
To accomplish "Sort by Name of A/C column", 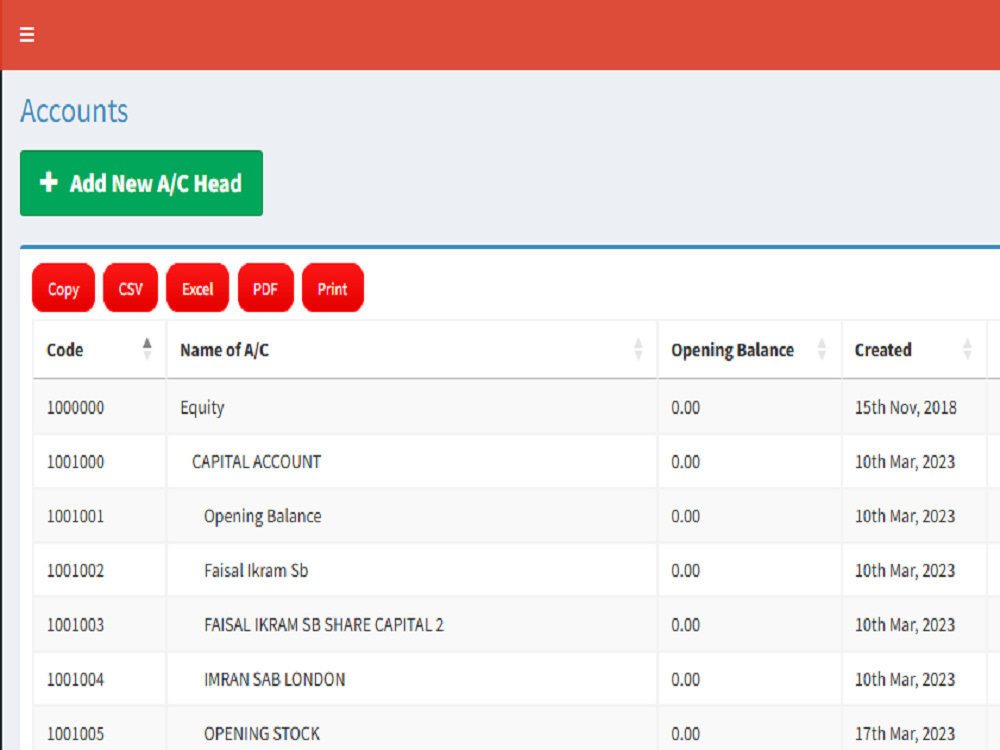I will 412,349.
